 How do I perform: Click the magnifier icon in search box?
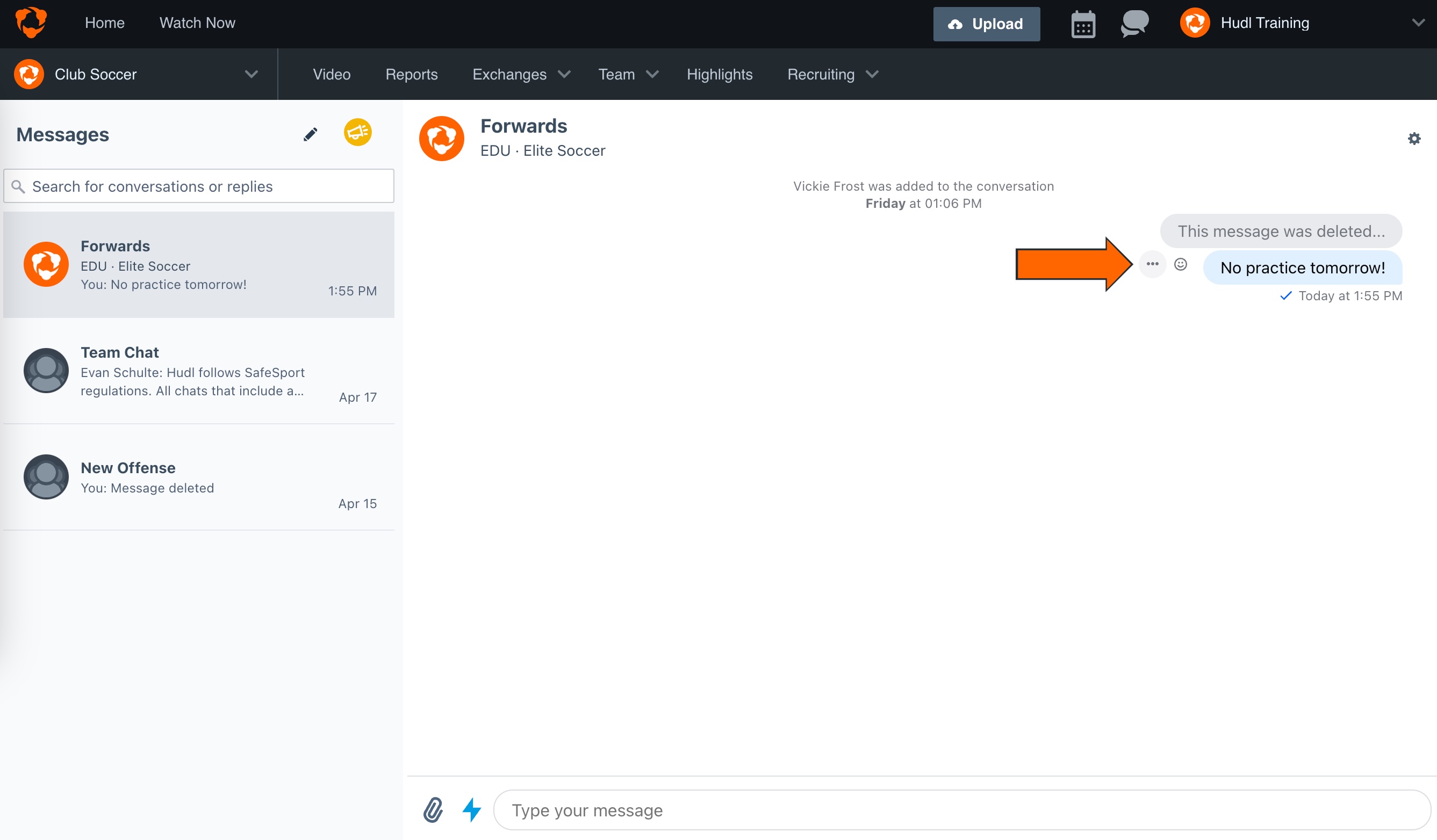tap(18, 186)
